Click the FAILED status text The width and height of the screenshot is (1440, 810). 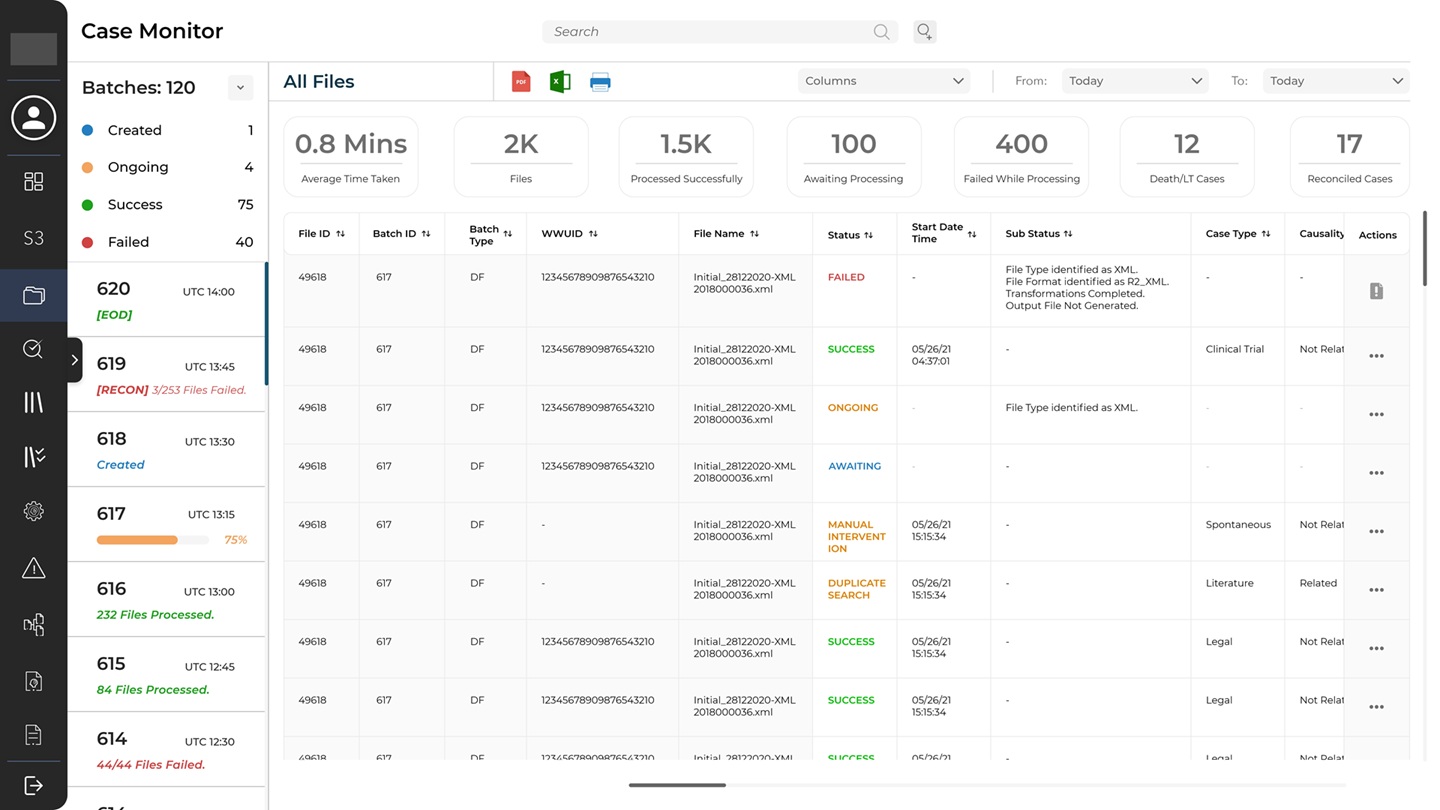point(846,277)
